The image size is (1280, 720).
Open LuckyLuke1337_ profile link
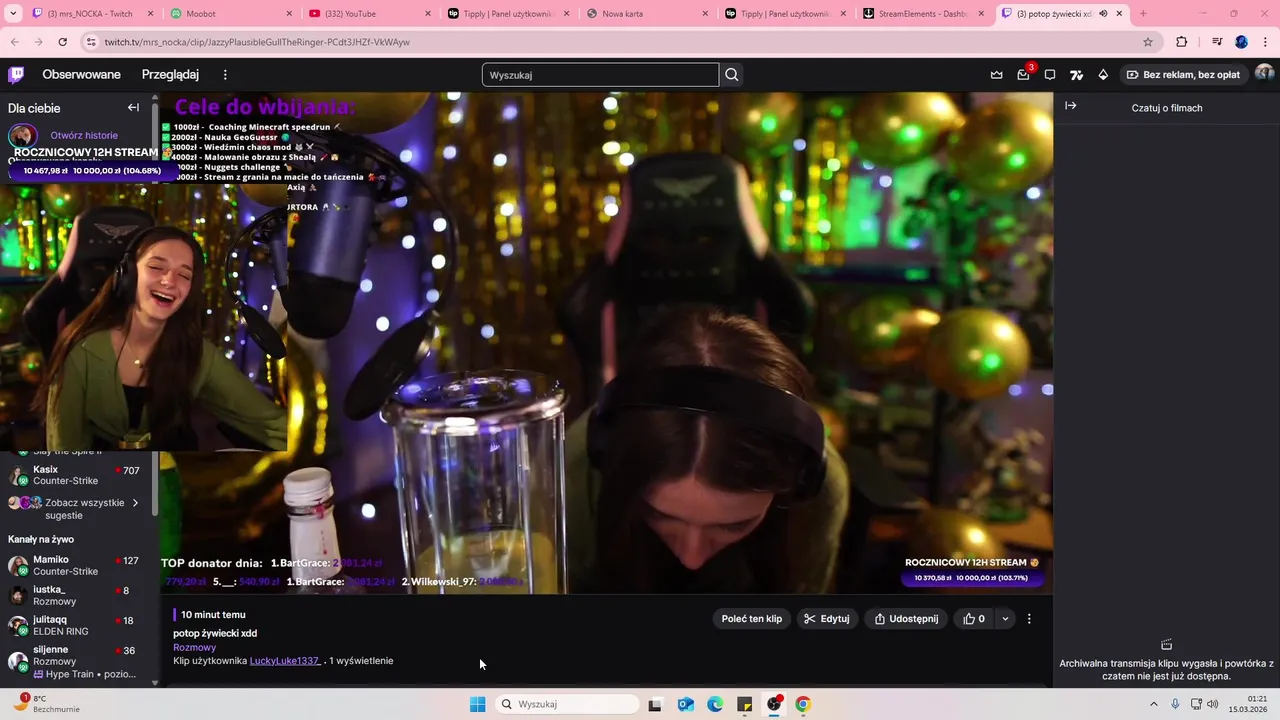pyautogui.click(x=285, y=661)
